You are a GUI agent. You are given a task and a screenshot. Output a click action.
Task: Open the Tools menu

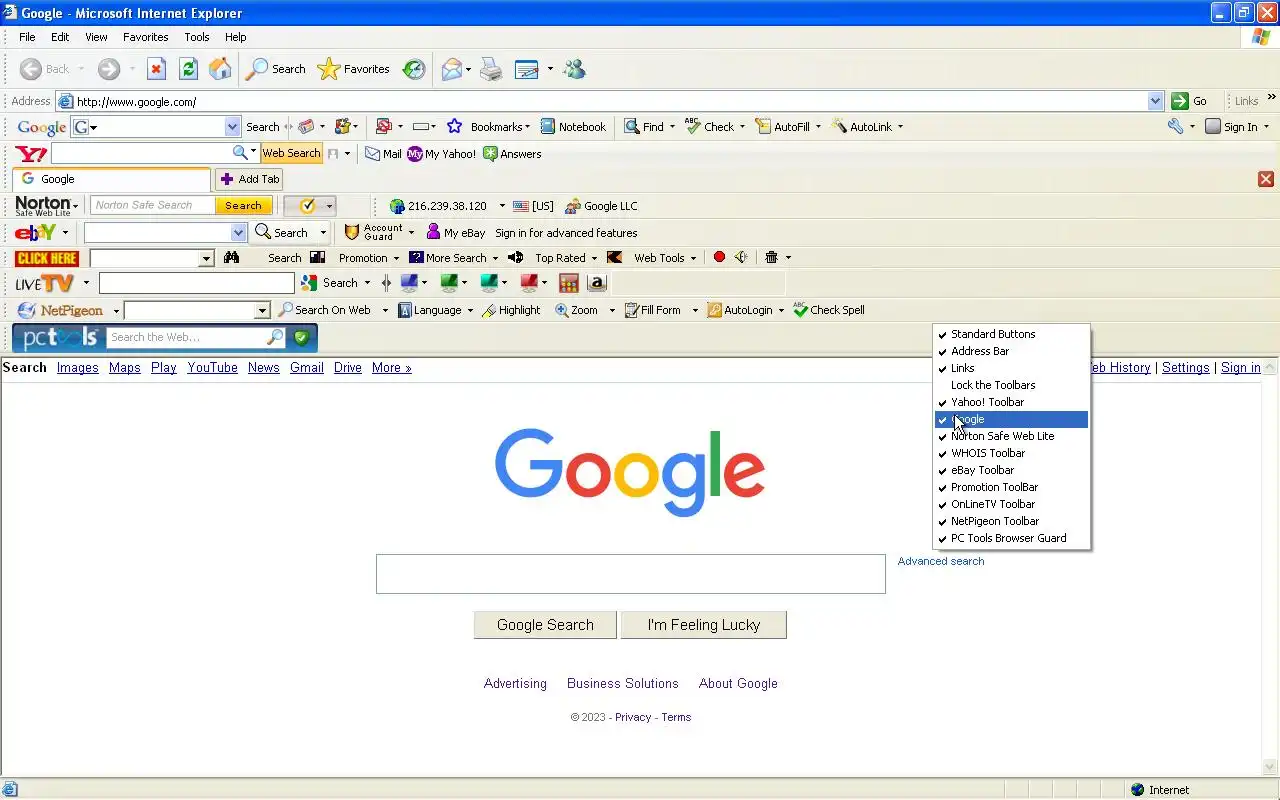(197, 37)
